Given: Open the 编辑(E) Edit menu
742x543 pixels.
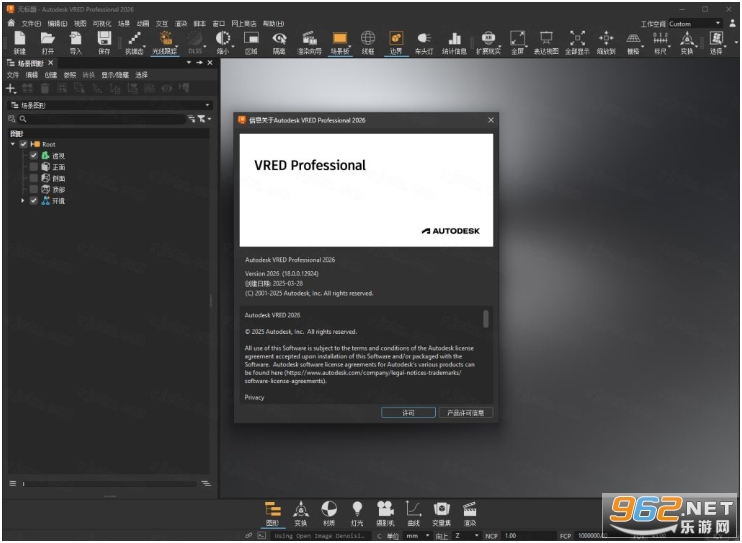Looking at the screenshot, I should [57, 24].
